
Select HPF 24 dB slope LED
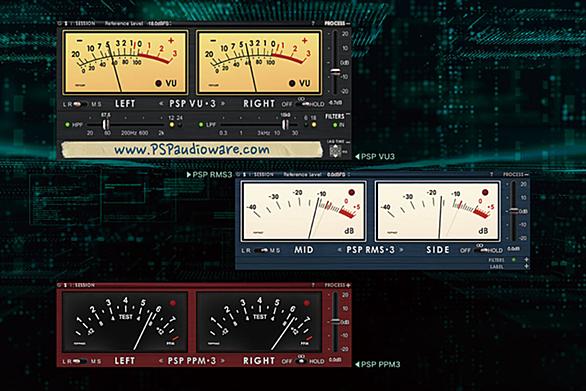point(180,125)
